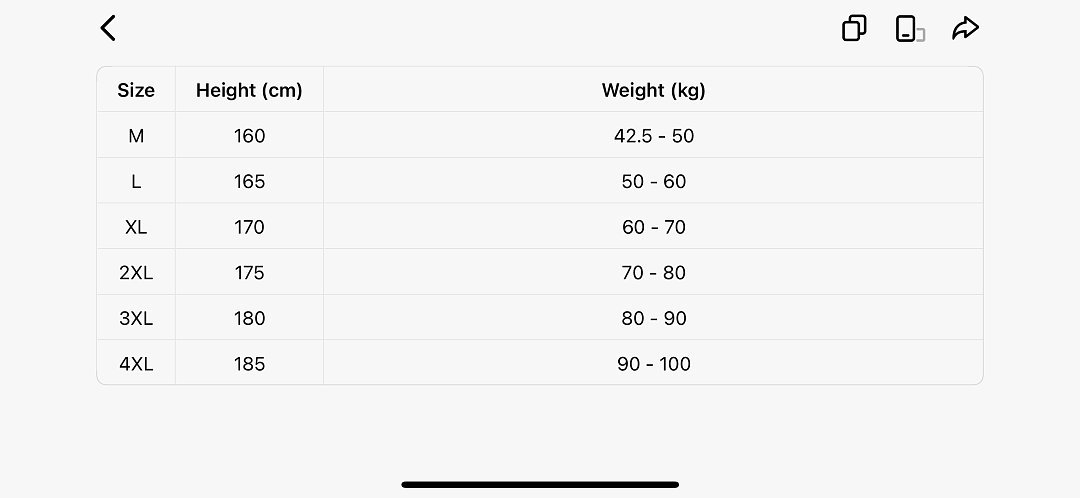
Task: Click the 185 height value
Action: [249, 364]
